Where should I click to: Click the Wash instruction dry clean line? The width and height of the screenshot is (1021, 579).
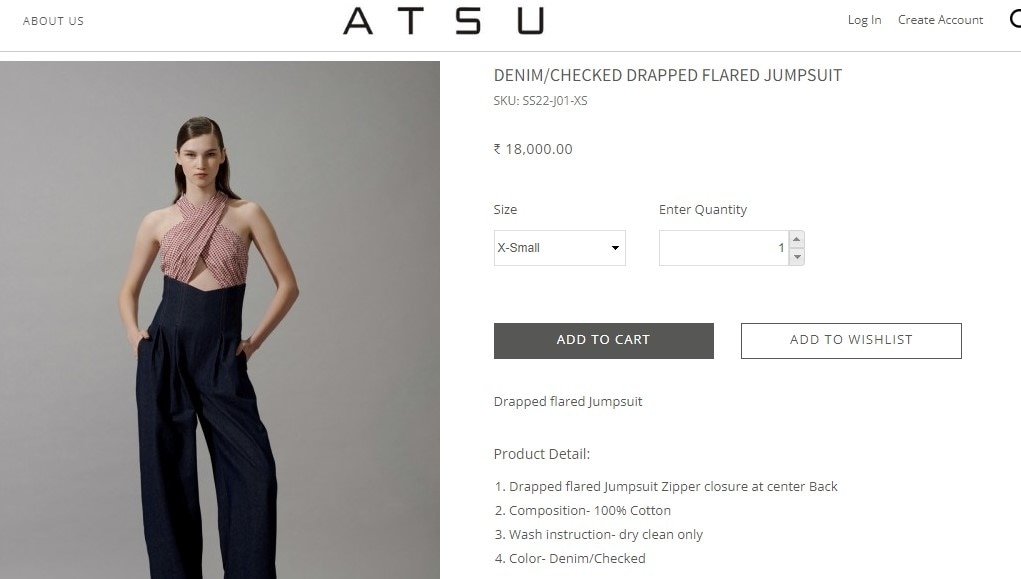tap(598, 535)
